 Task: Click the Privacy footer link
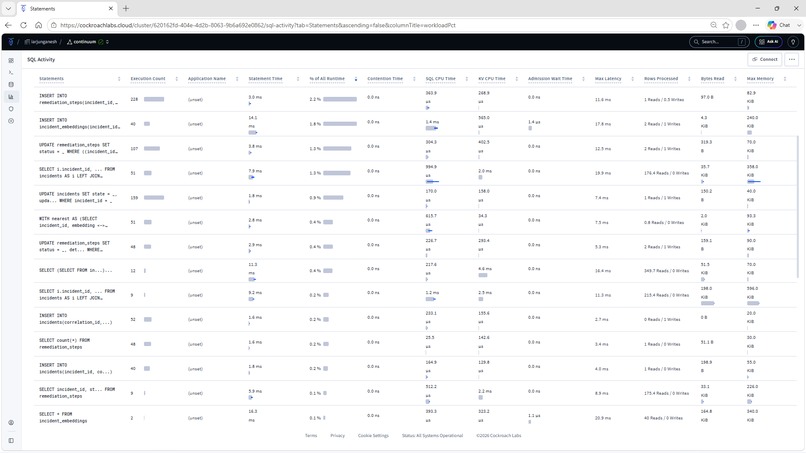pos(337,436)
